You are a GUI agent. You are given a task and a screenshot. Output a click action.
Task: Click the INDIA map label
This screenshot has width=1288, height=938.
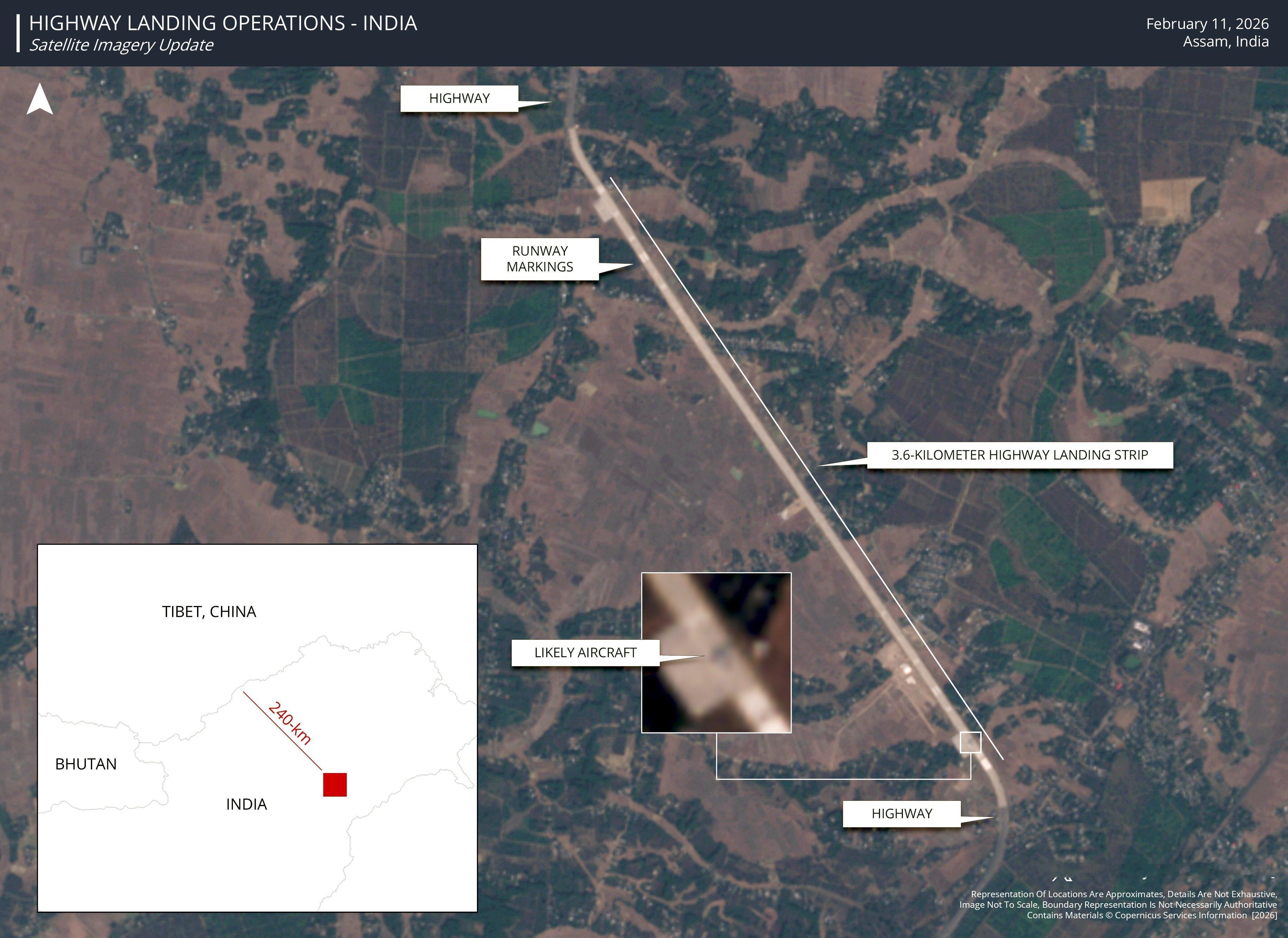(247, 804)
